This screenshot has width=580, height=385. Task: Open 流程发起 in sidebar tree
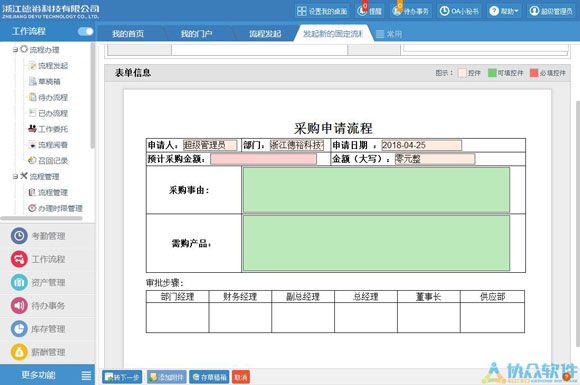(x=48, y=65)
